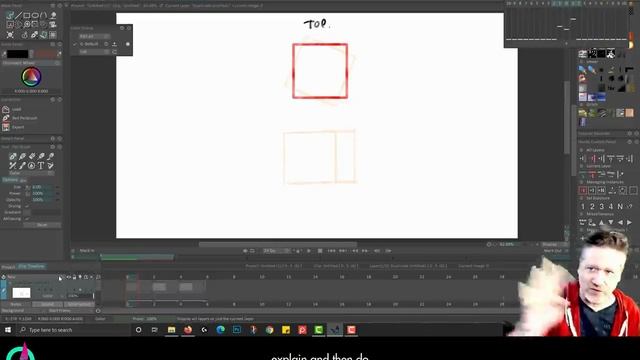Toggle the Gradient option box

pos(27,212)
